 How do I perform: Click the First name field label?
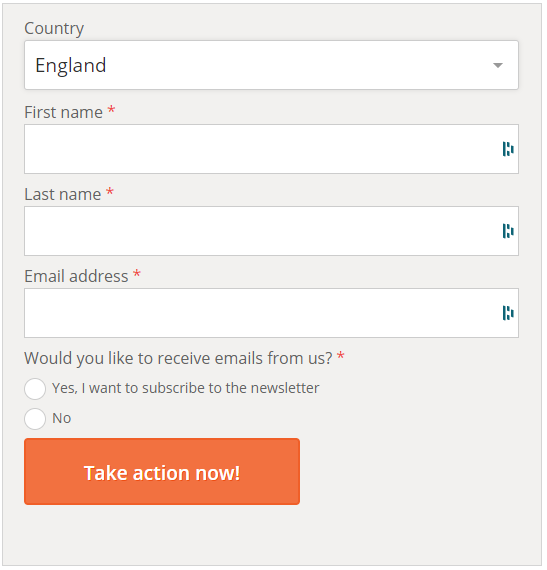click(64, 112)
